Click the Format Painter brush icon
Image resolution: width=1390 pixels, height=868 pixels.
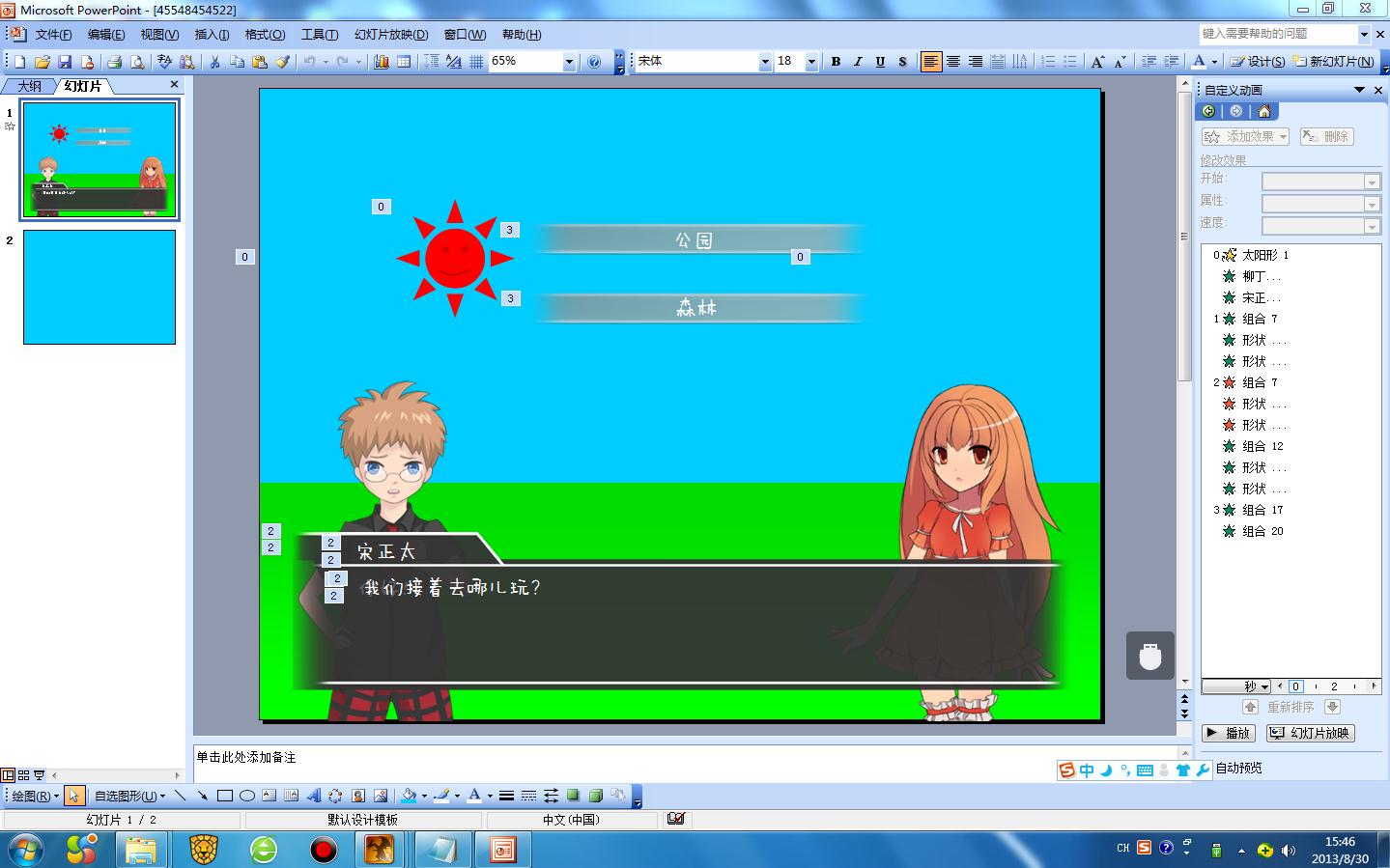282,62
